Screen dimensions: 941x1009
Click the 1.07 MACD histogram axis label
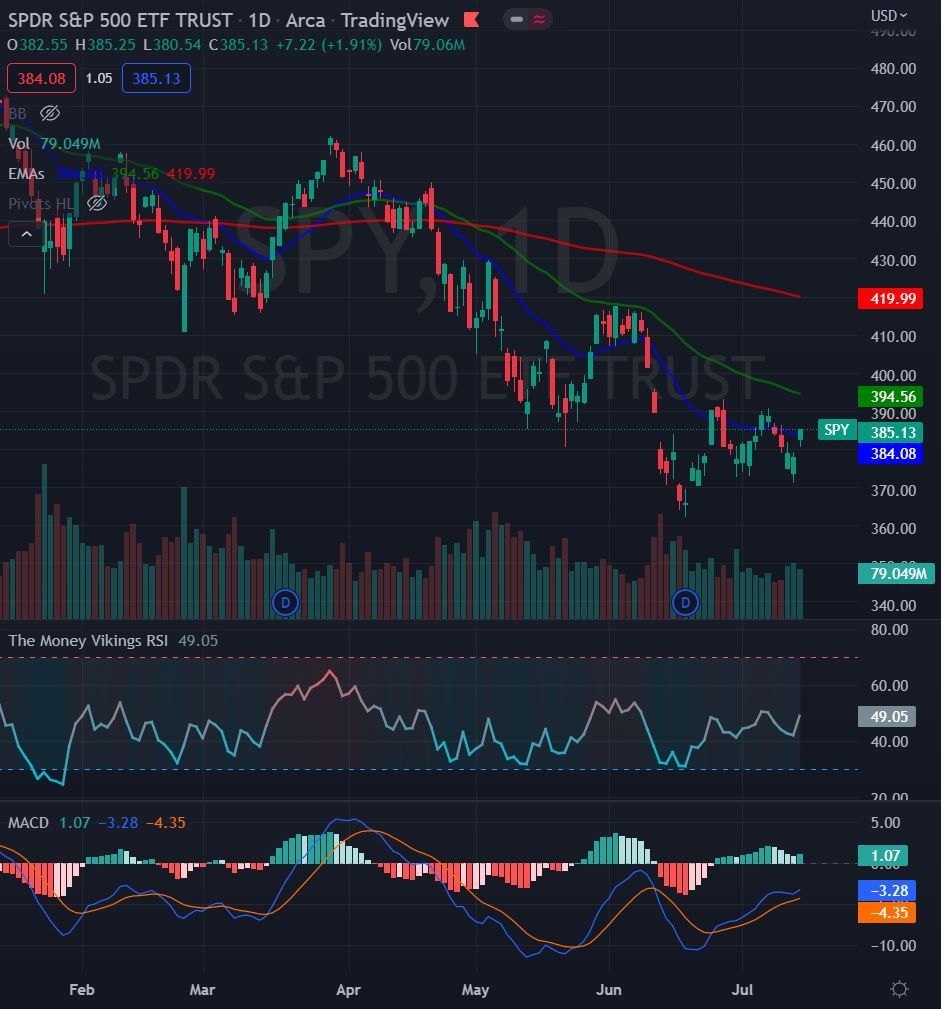[884, 856]
